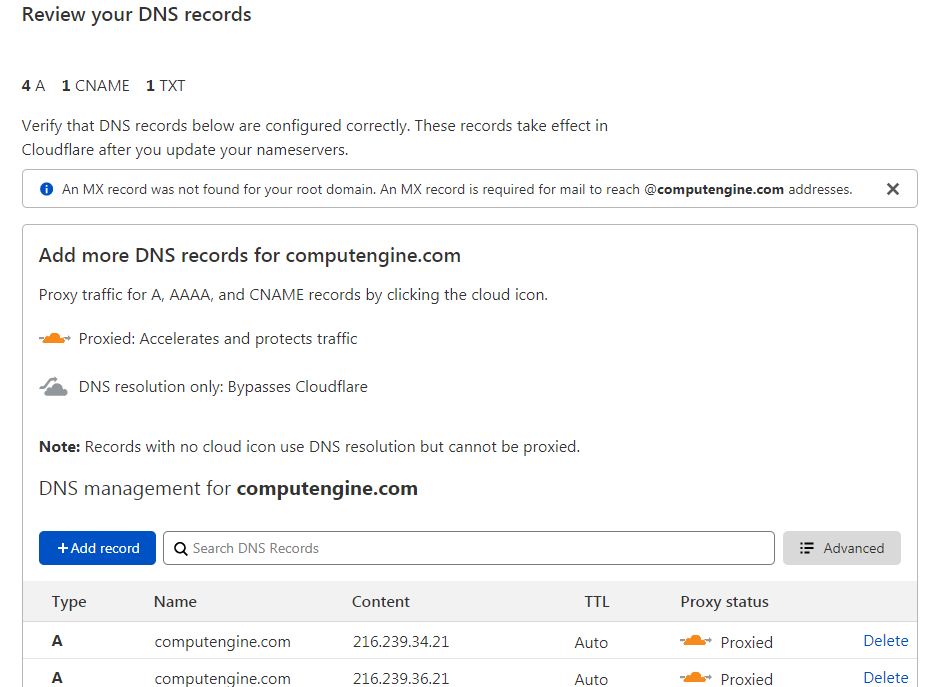This screenshot has width=928, height=687.
Task: Click the gray DNS resolution only cloud icon
Action: tap(54, 387)
